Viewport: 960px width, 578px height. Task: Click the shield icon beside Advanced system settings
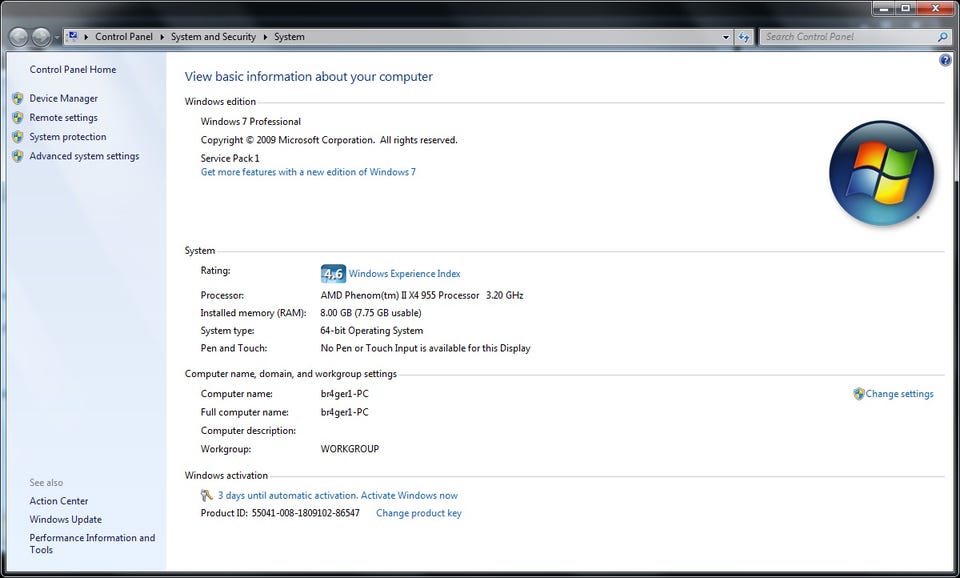[18, 156]
